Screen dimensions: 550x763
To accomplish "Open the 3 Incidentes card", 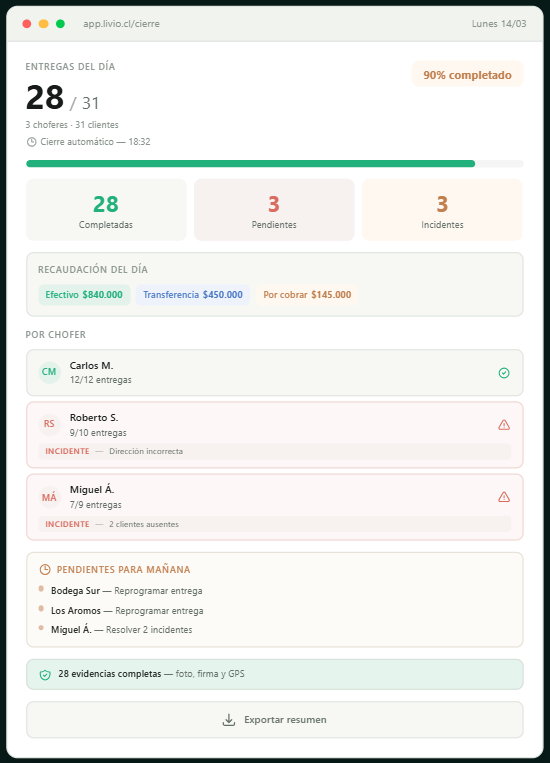I will click(x=442, y=210).
